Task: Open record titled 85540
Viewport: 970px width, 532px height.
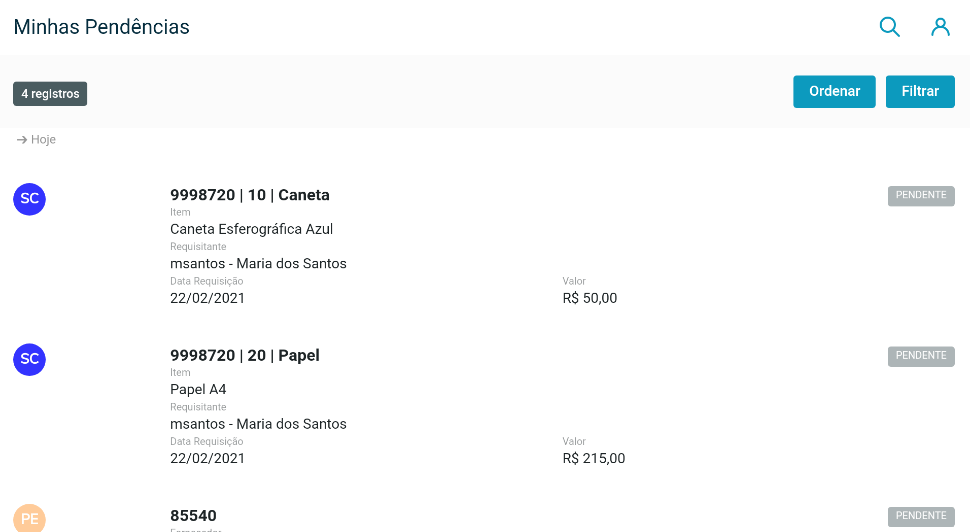Action: 193,516
